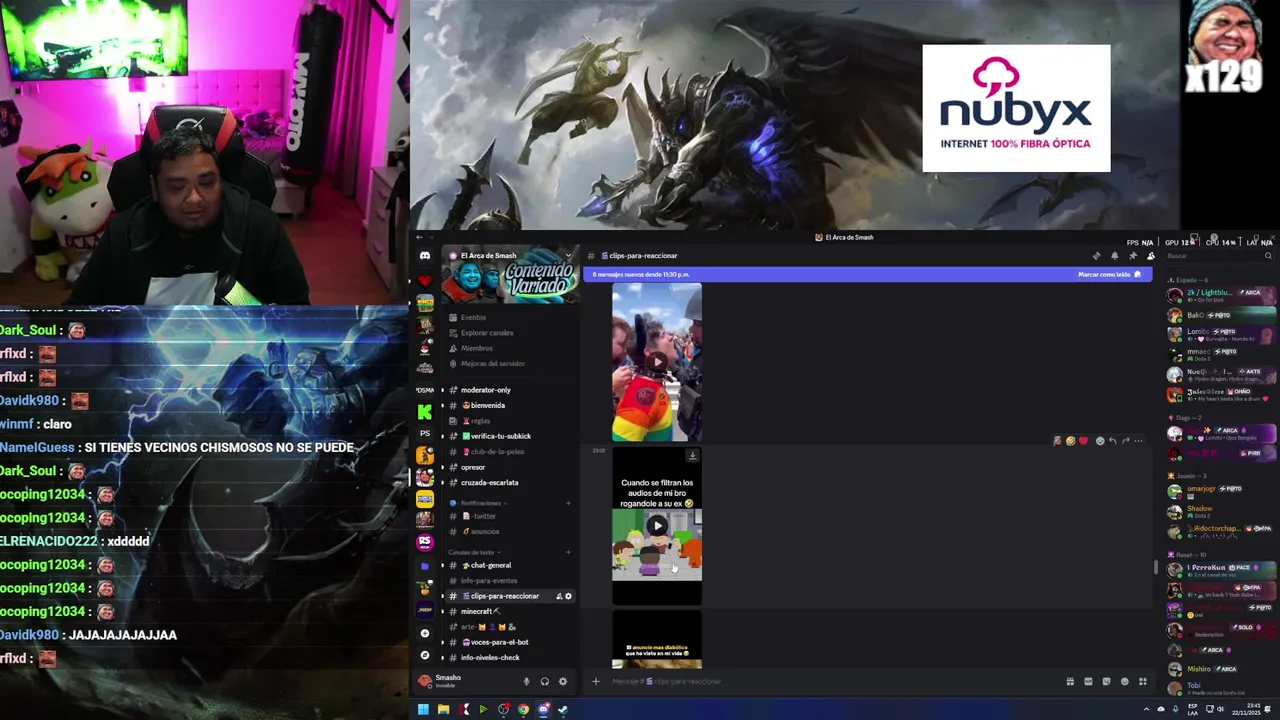The image size is (1280, 720).
Task: Open the anuncio mas diabólico video thumbnail
Action: pyautogui.click(x=657, y=639)
